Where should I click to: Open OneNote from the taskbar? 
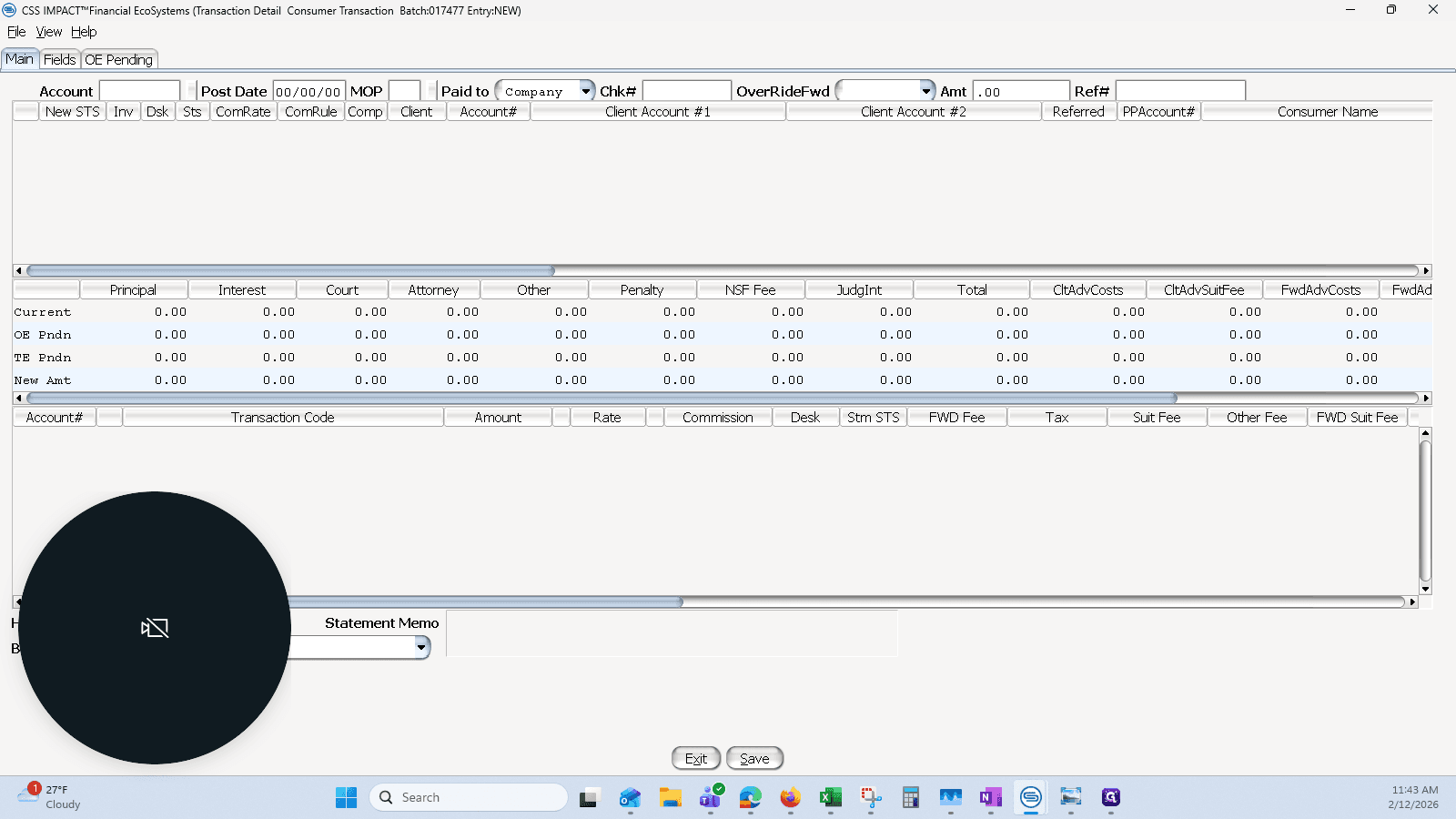[990, 798]
